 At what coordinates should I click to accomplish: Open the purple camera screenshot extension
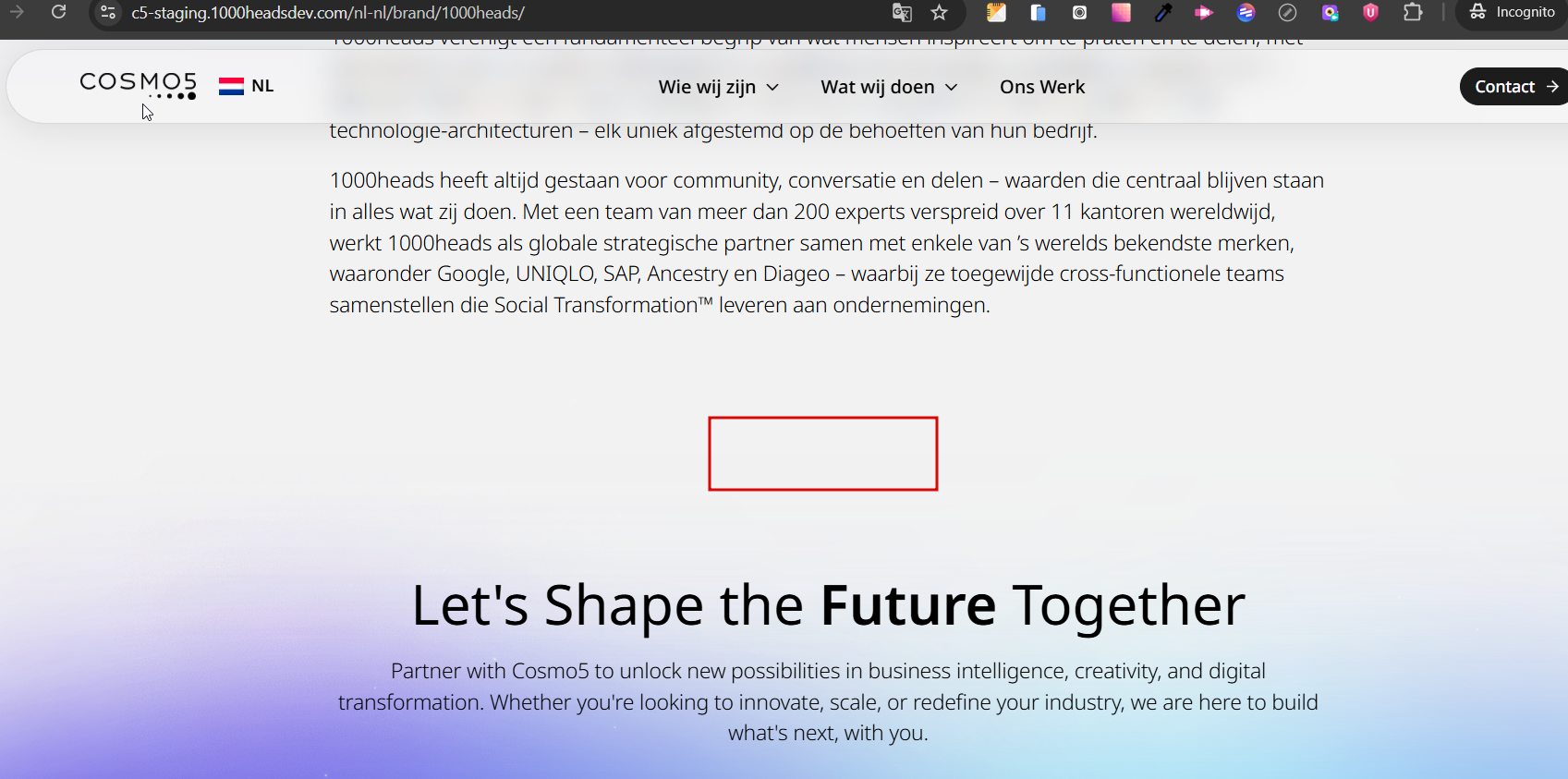[1330, 12]
